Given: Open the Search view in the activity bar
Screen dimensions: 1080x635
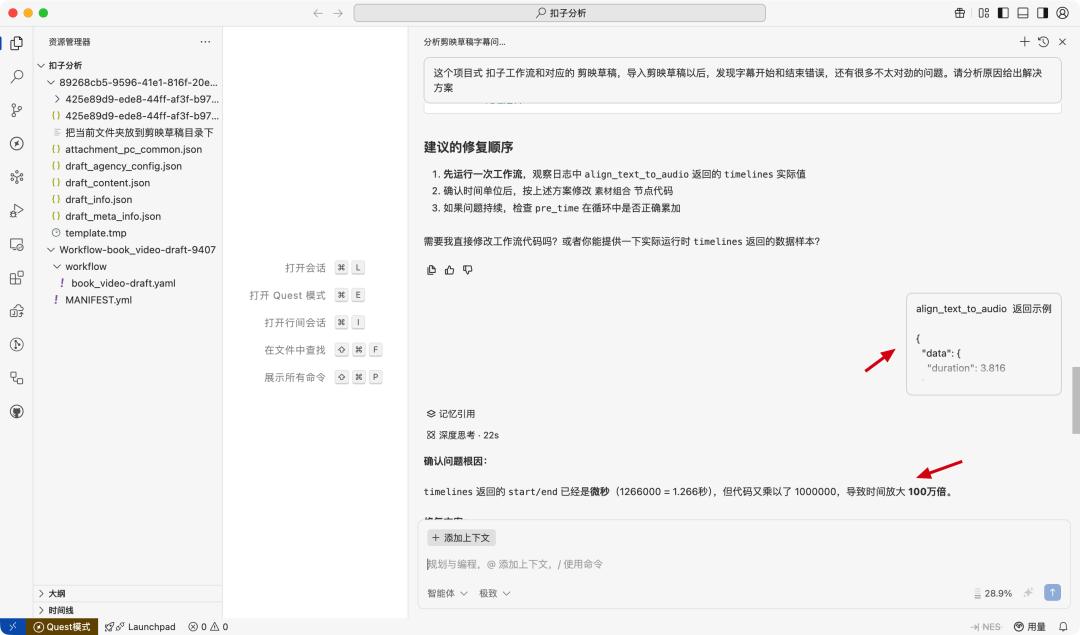Looking at the screenshot, I should [x=15, y=75].
